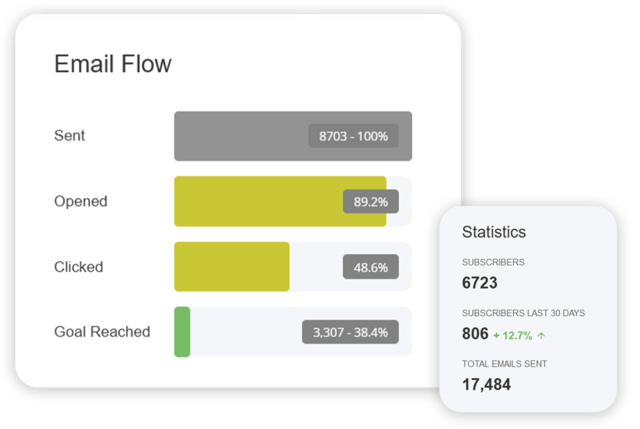
Task: Click the Statistics card heading
Action: [x=493, y=232]
